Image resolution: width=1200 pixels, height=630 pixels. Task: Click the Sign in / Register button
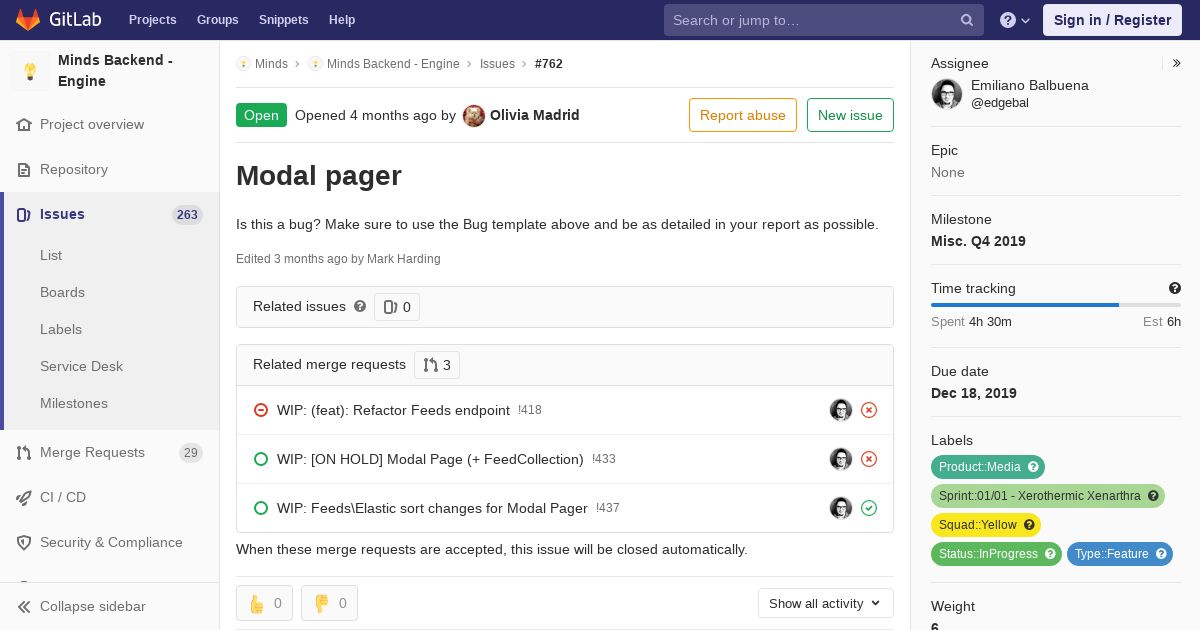click(x=1112, y=20)
